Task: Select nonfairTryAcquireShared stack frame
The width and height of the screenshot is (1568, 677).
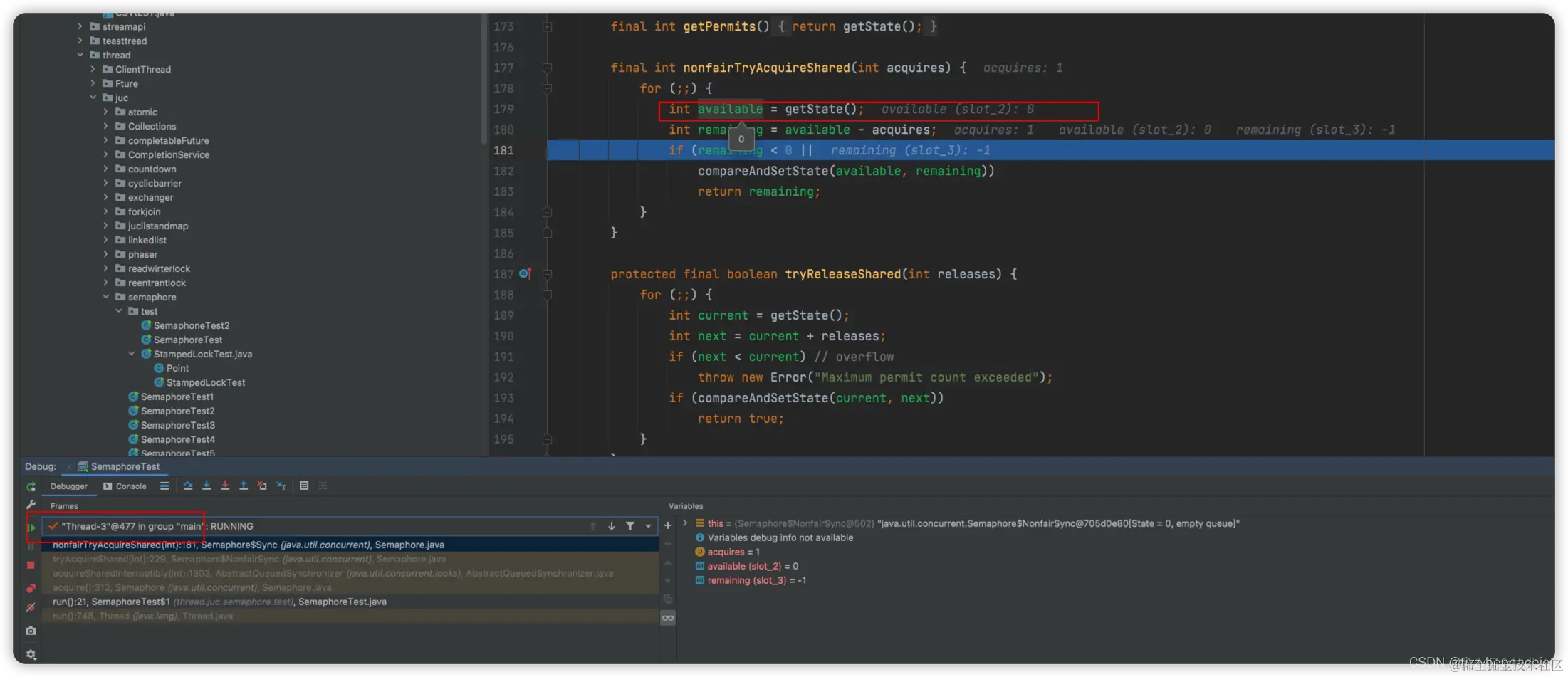Action: (350, 545)
